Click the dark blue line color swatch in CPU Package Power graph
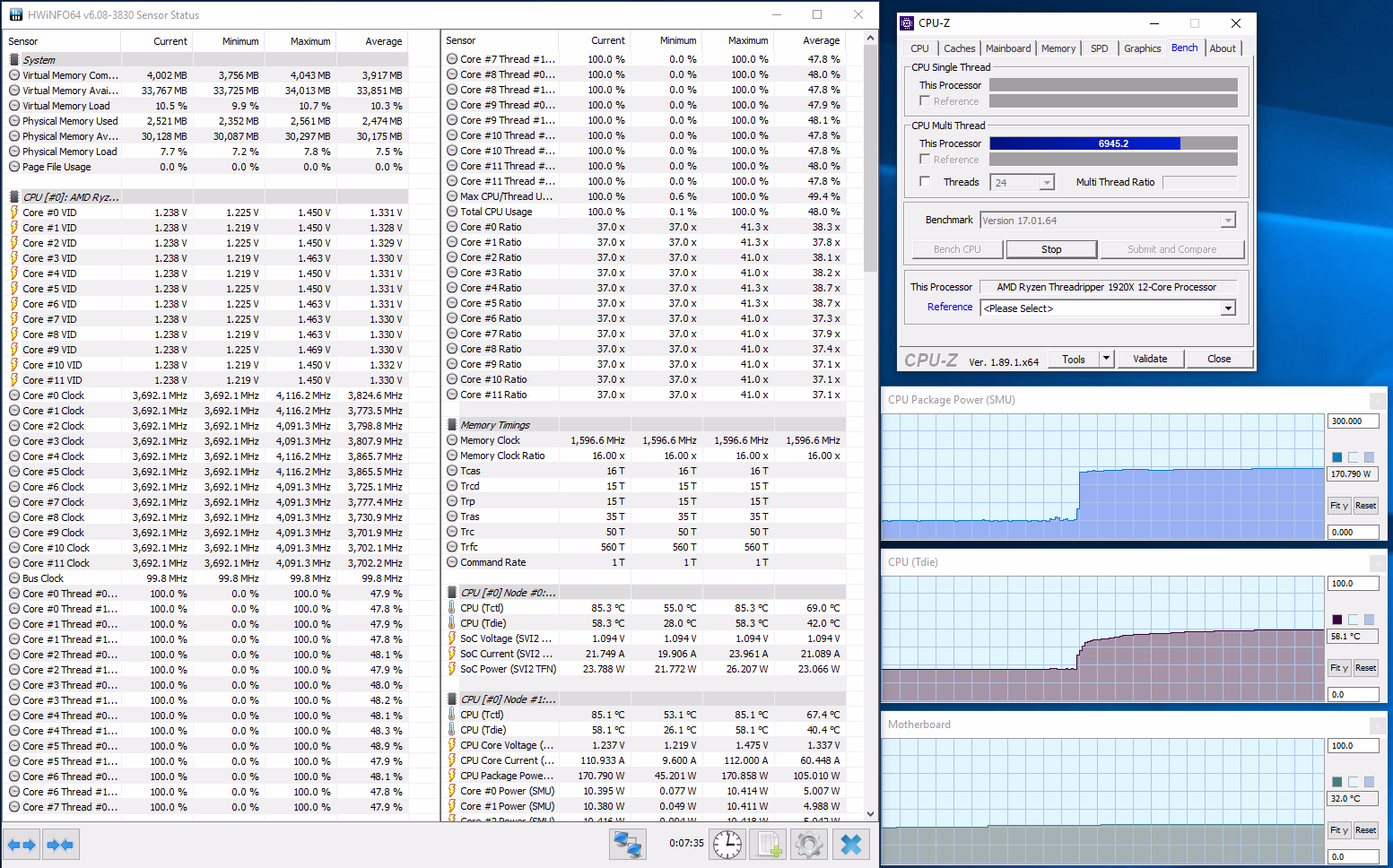 [1336, 457]
